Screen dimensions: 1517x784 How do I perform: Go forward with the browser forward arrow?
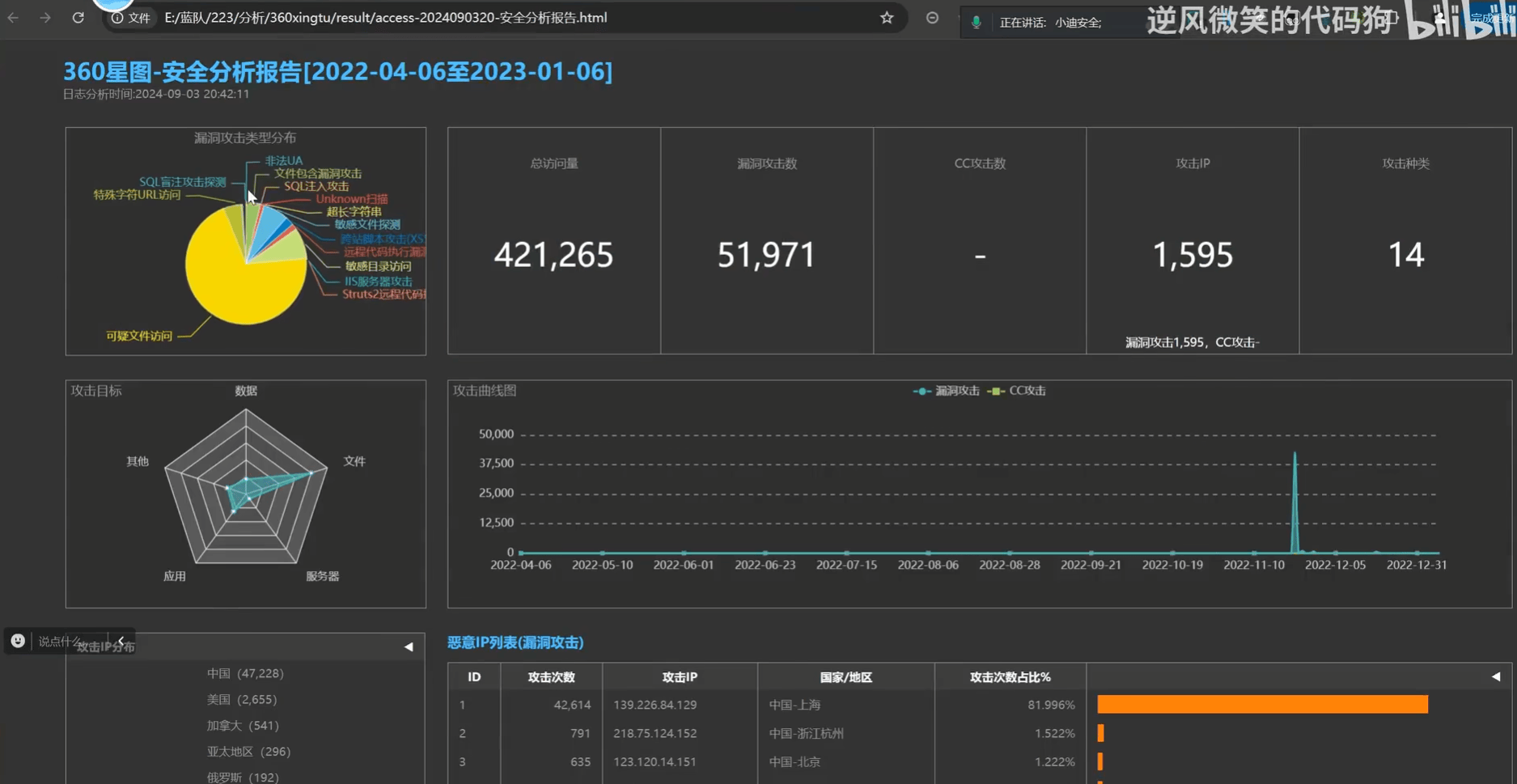[45, 18]
